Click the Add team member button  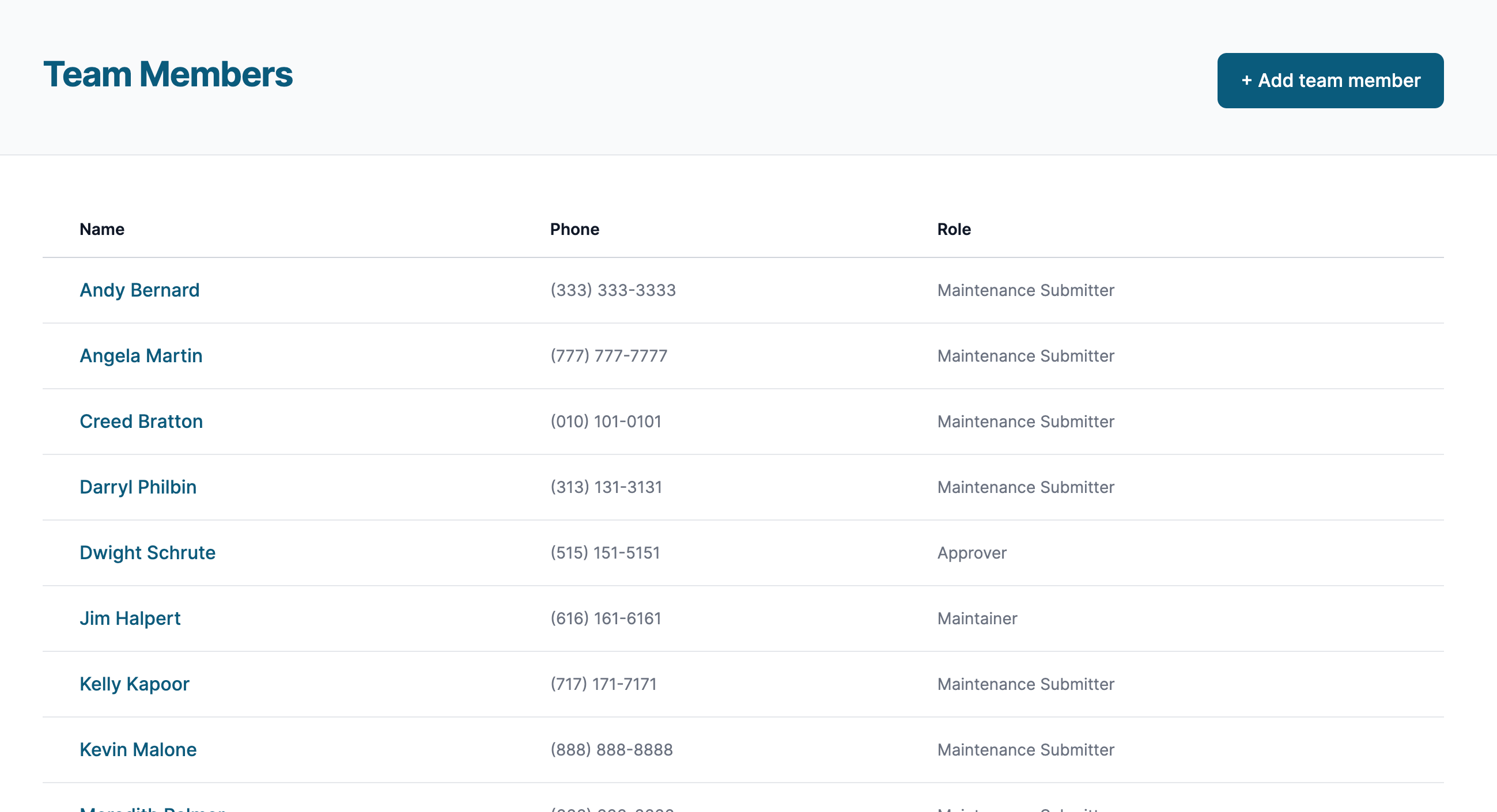(x=1330, y=81)
